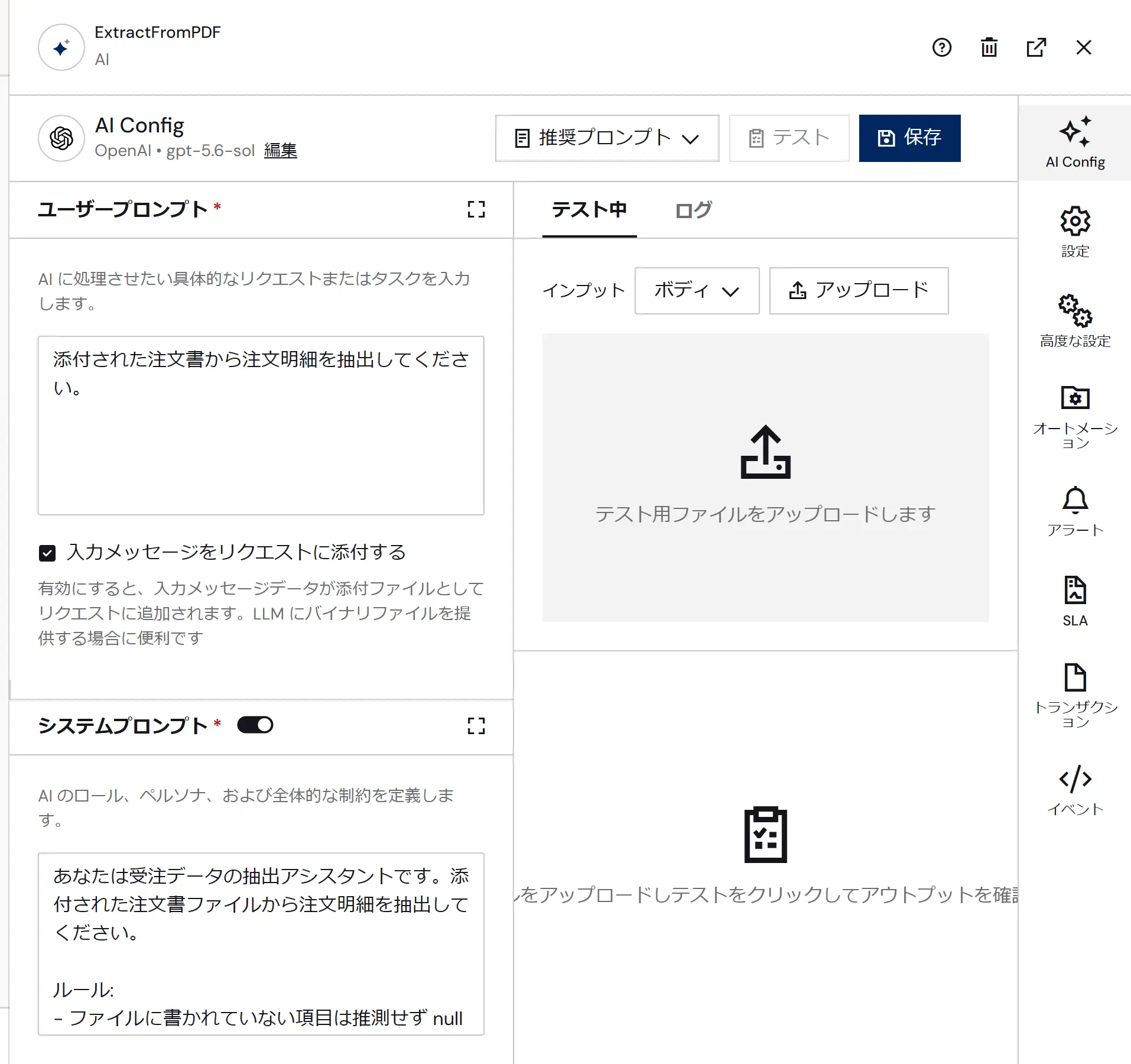Click the テスト button
This screenshot has height=1064, width=1131.
(789, 138)
